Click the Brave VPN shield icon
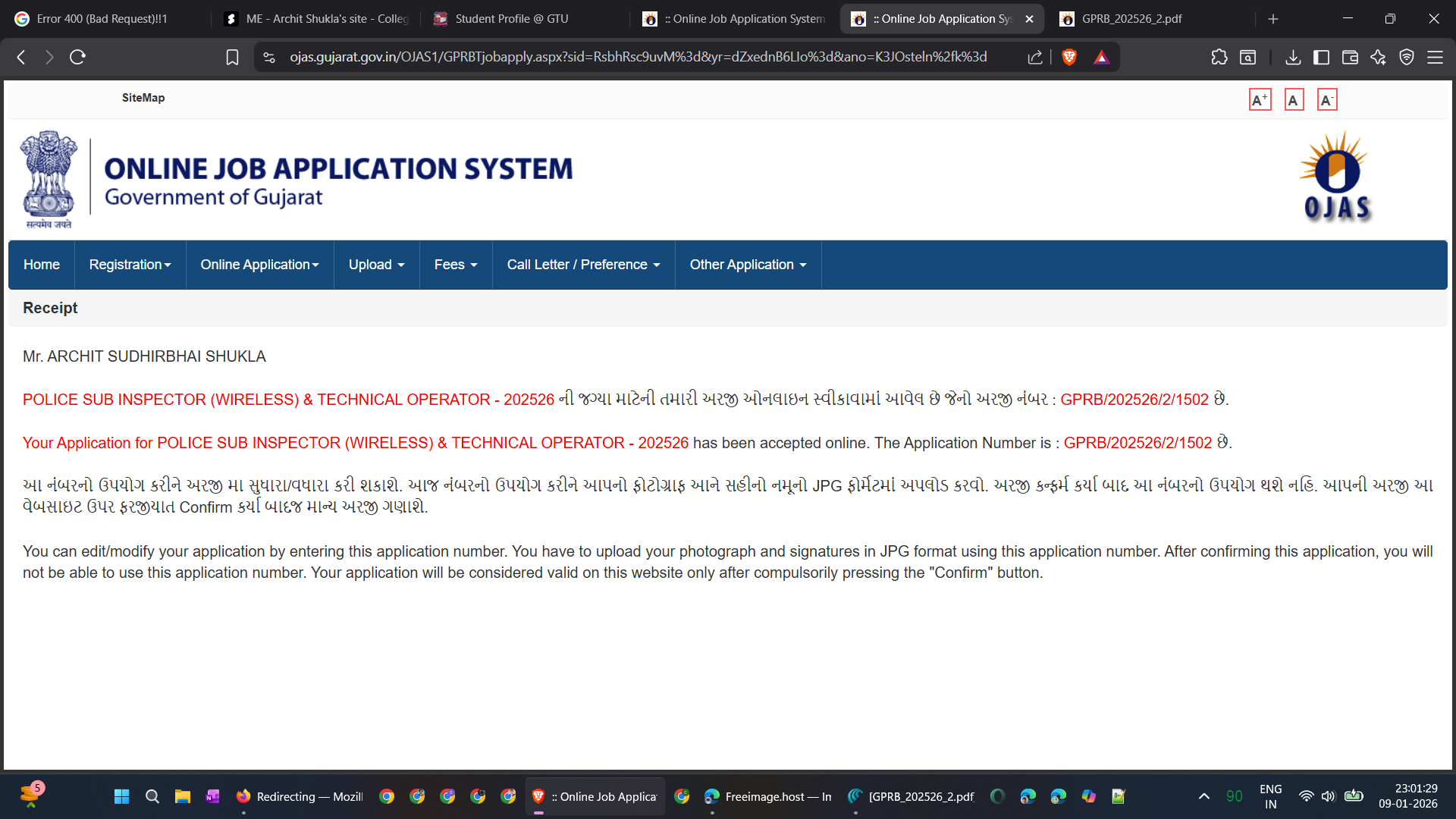Image resolution: width=1456 pixels, height=819 pixels. [x=1407, y=57]
